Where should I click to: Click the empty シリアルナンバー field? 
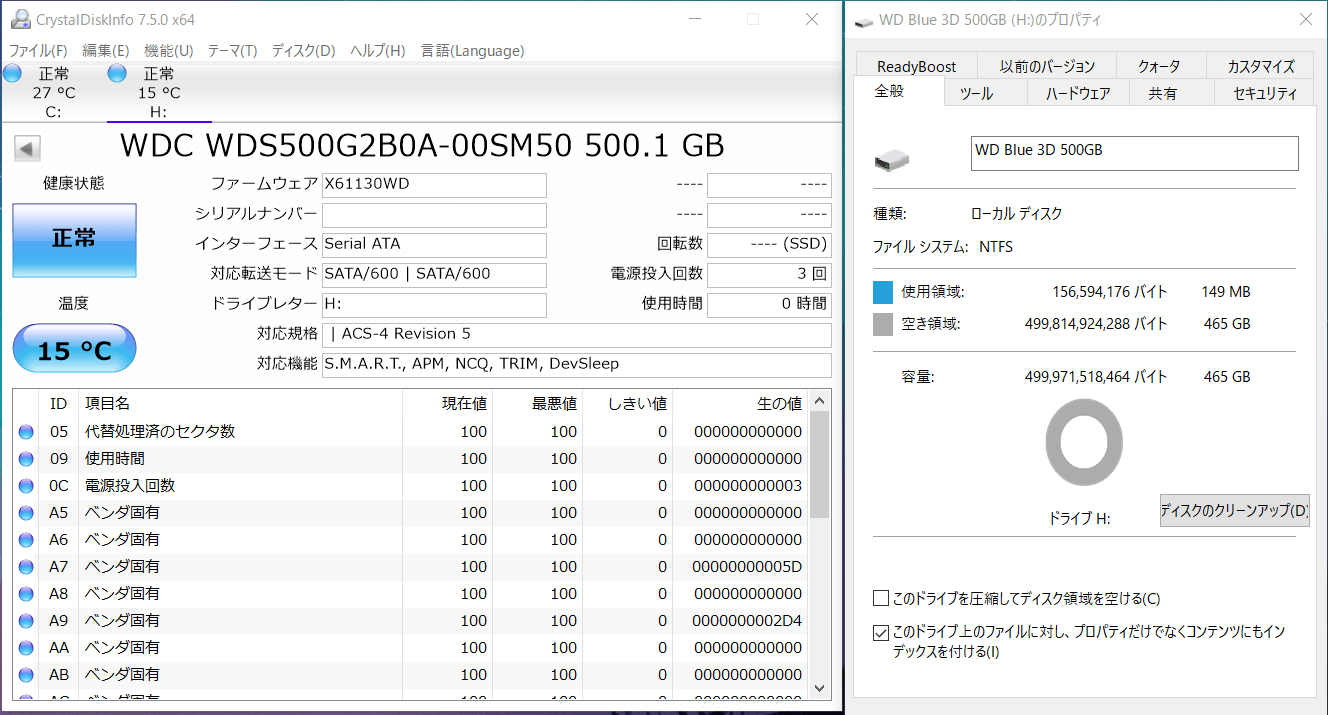[434, 215]
